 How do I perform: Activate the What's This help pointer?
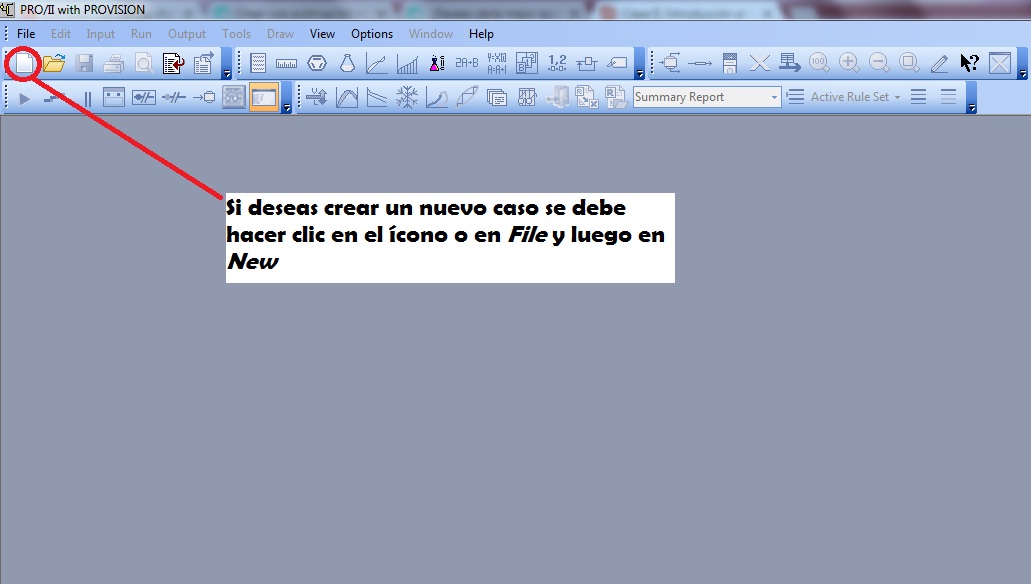pyautogui.click(x=968, y=62)
